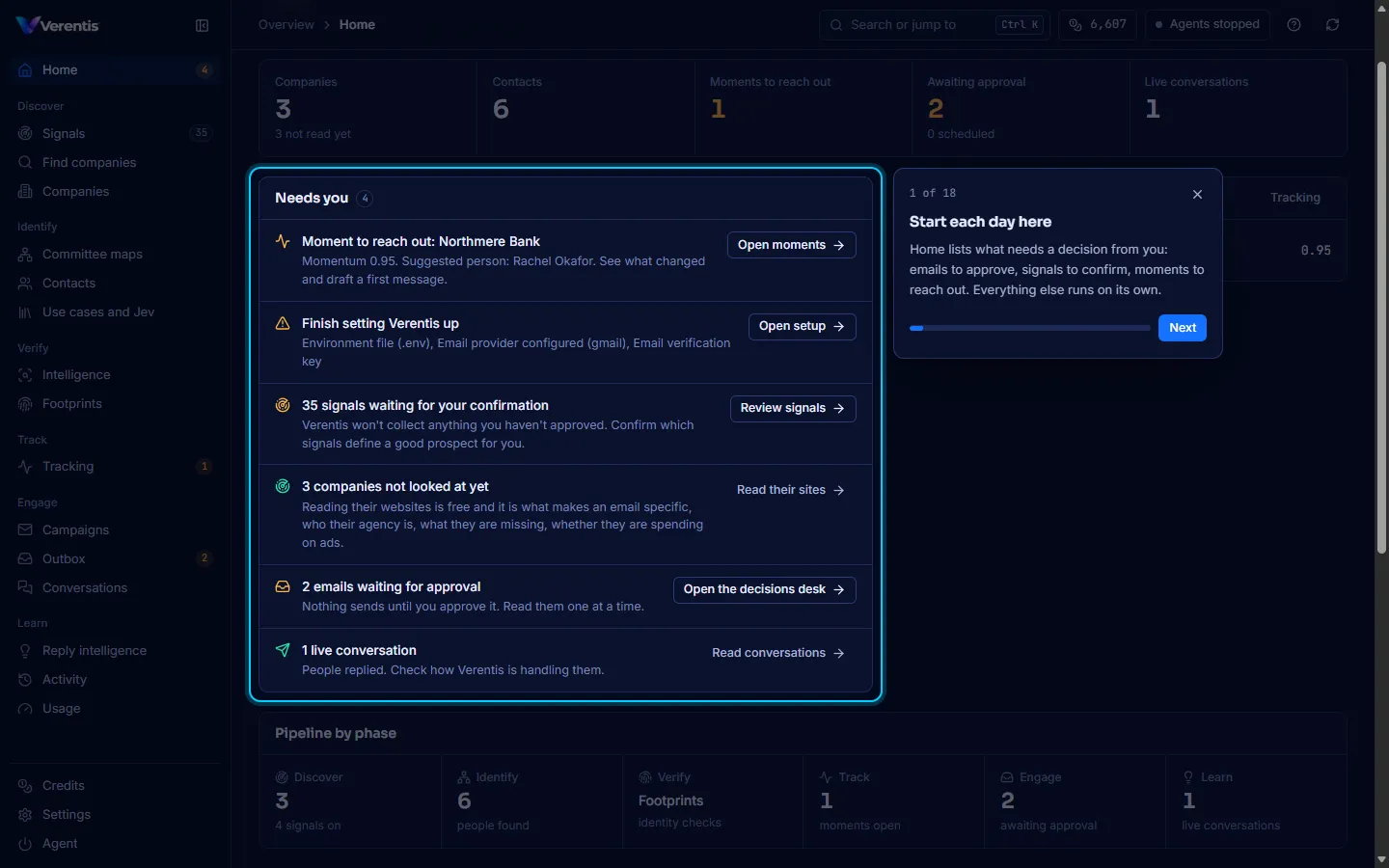Click the Usage gauge icon

25,709
